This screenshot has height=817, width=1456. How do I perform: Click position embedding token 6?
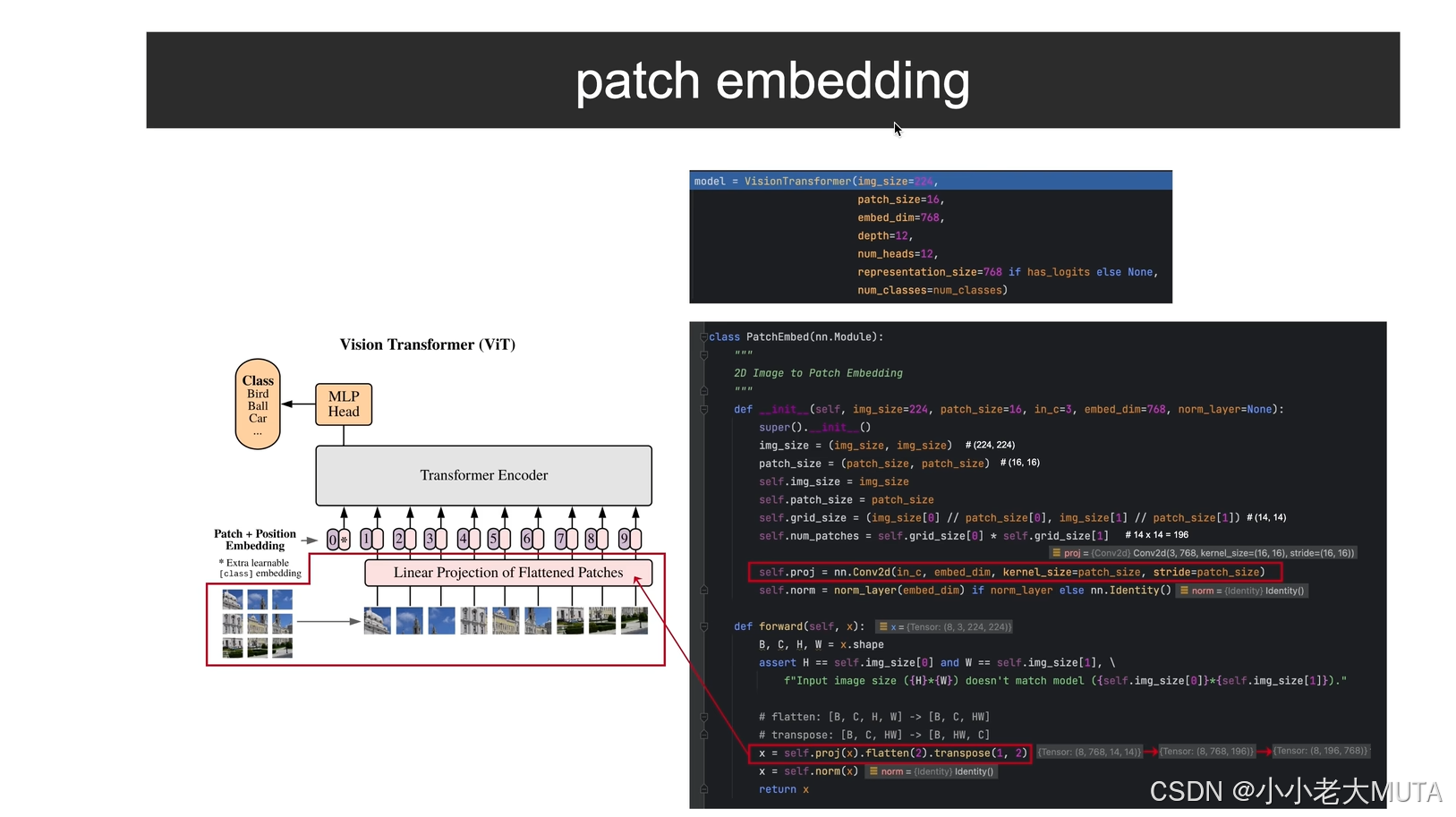(x=532, y=539)
